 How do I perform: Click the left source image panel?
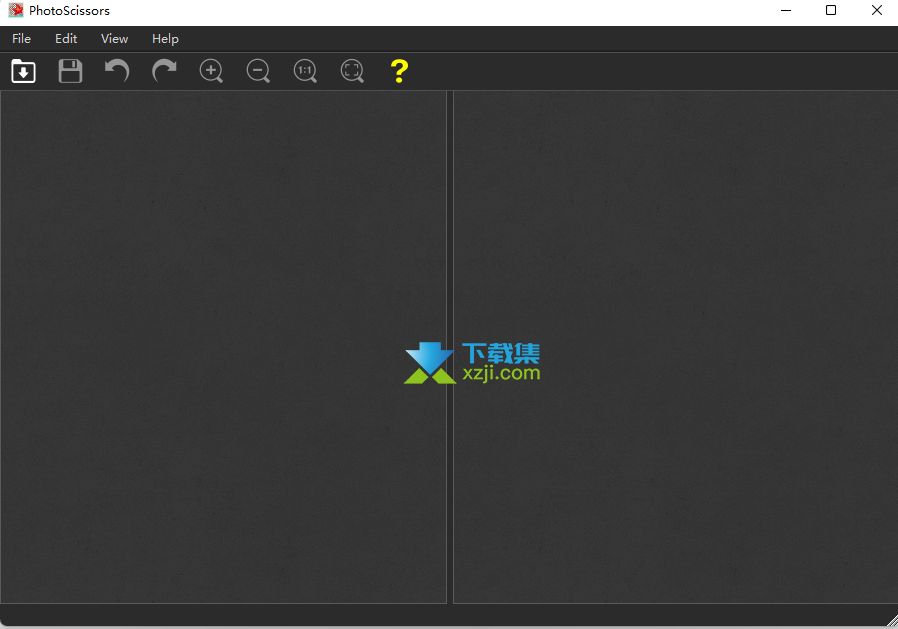(x=223, y=347)
